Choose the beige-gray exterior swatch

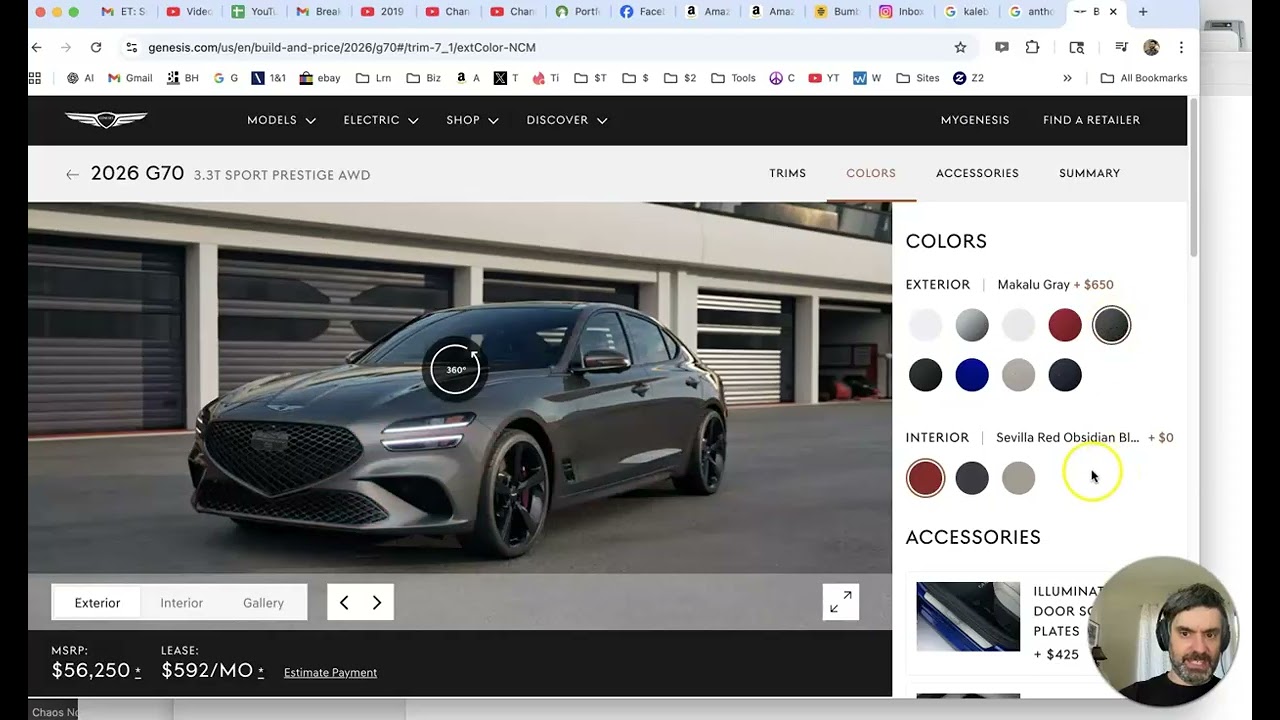1018,375
